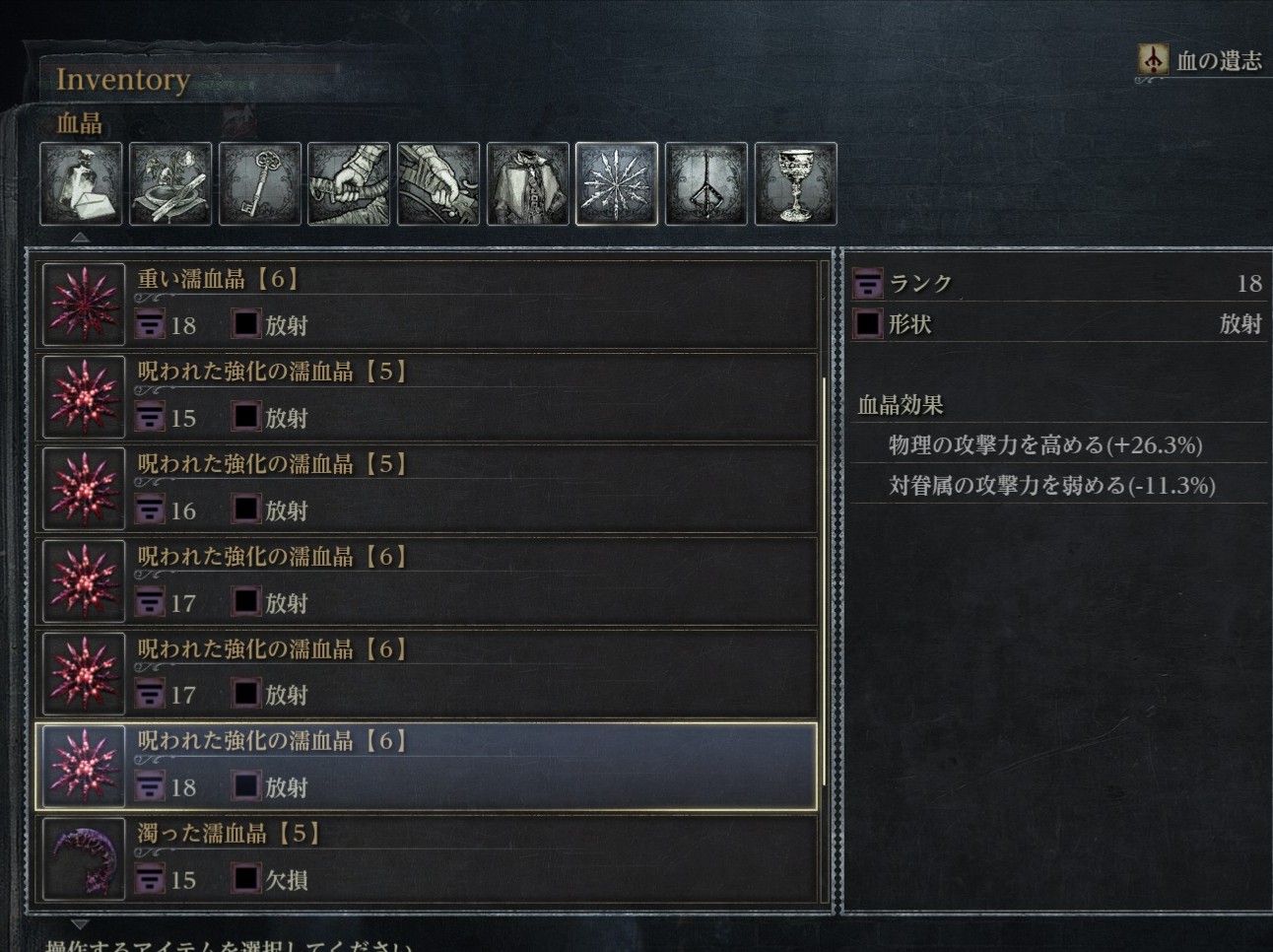This screenshot has width=1273, height=952.
Task: Click the list scroll-up arrow
Action: [80, 238]
